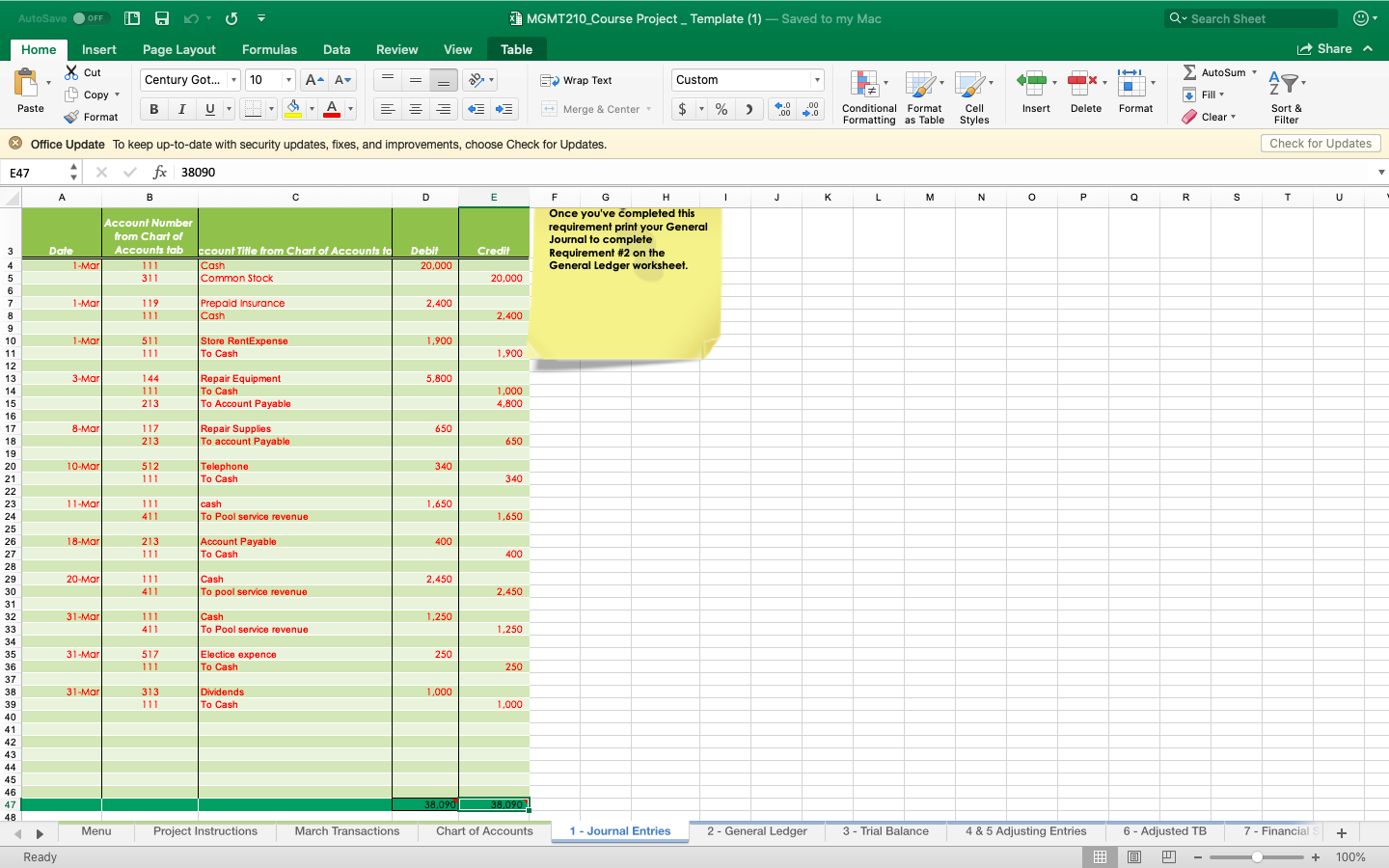The height and width of the screenshot is (868, 1389).
Task: Open Format as Table
Action: [924, 97]
